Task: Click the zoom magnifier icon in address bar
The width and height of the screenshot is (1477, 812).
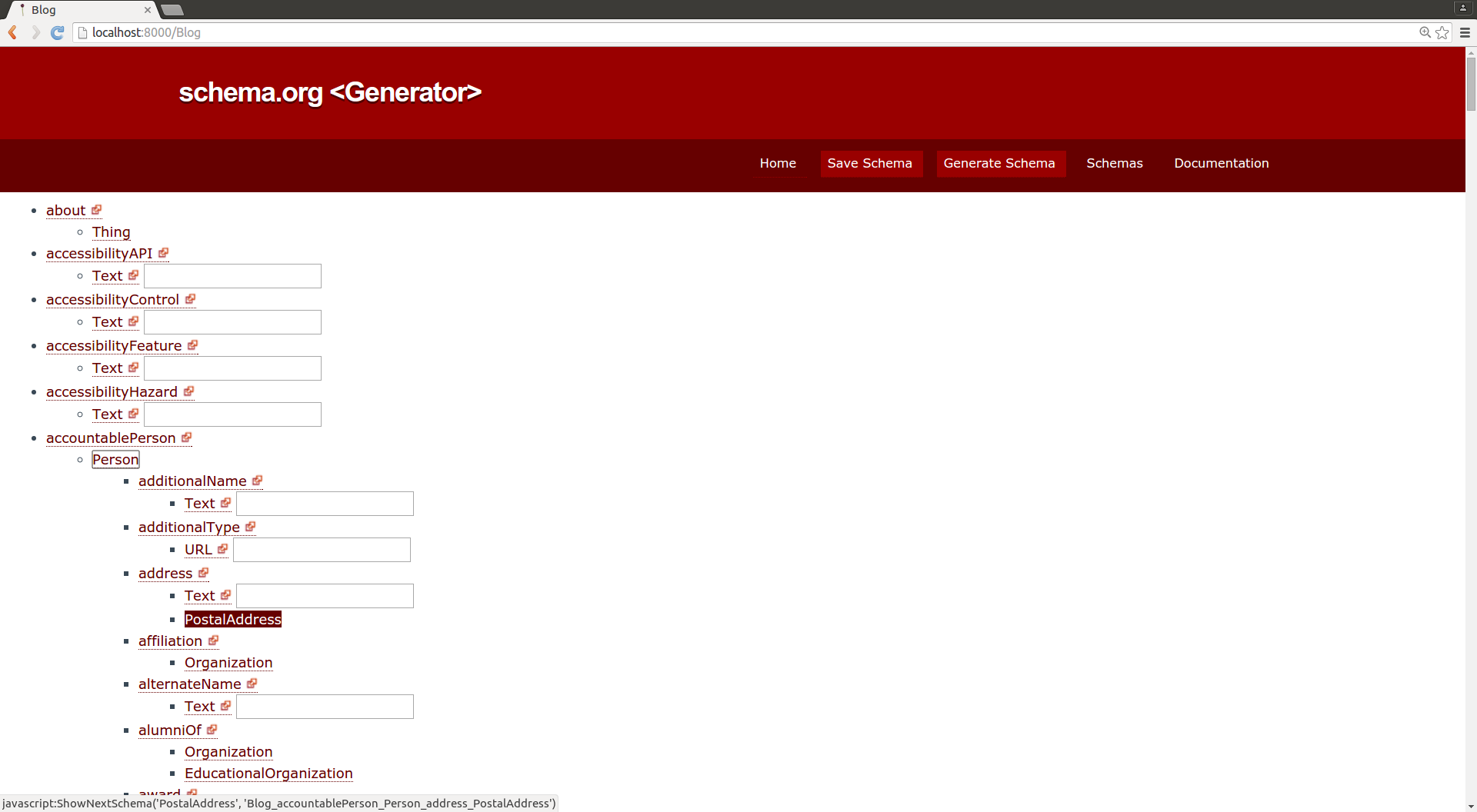Action: pyautogui.click(x=1425, y=32)
